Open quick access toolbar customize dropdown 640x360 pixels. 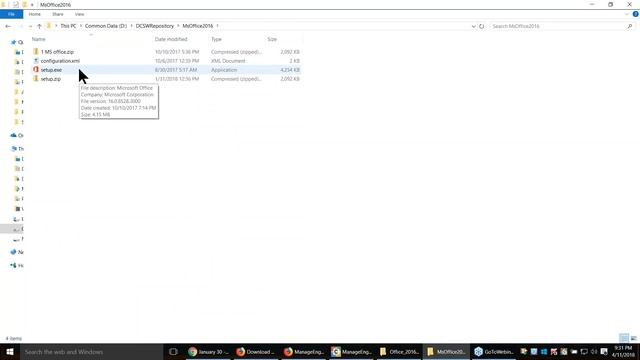coord(32,5)
